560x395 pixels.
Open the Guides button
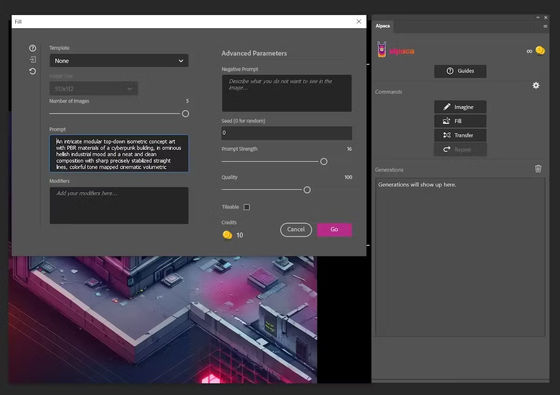[x=460, y=71]
